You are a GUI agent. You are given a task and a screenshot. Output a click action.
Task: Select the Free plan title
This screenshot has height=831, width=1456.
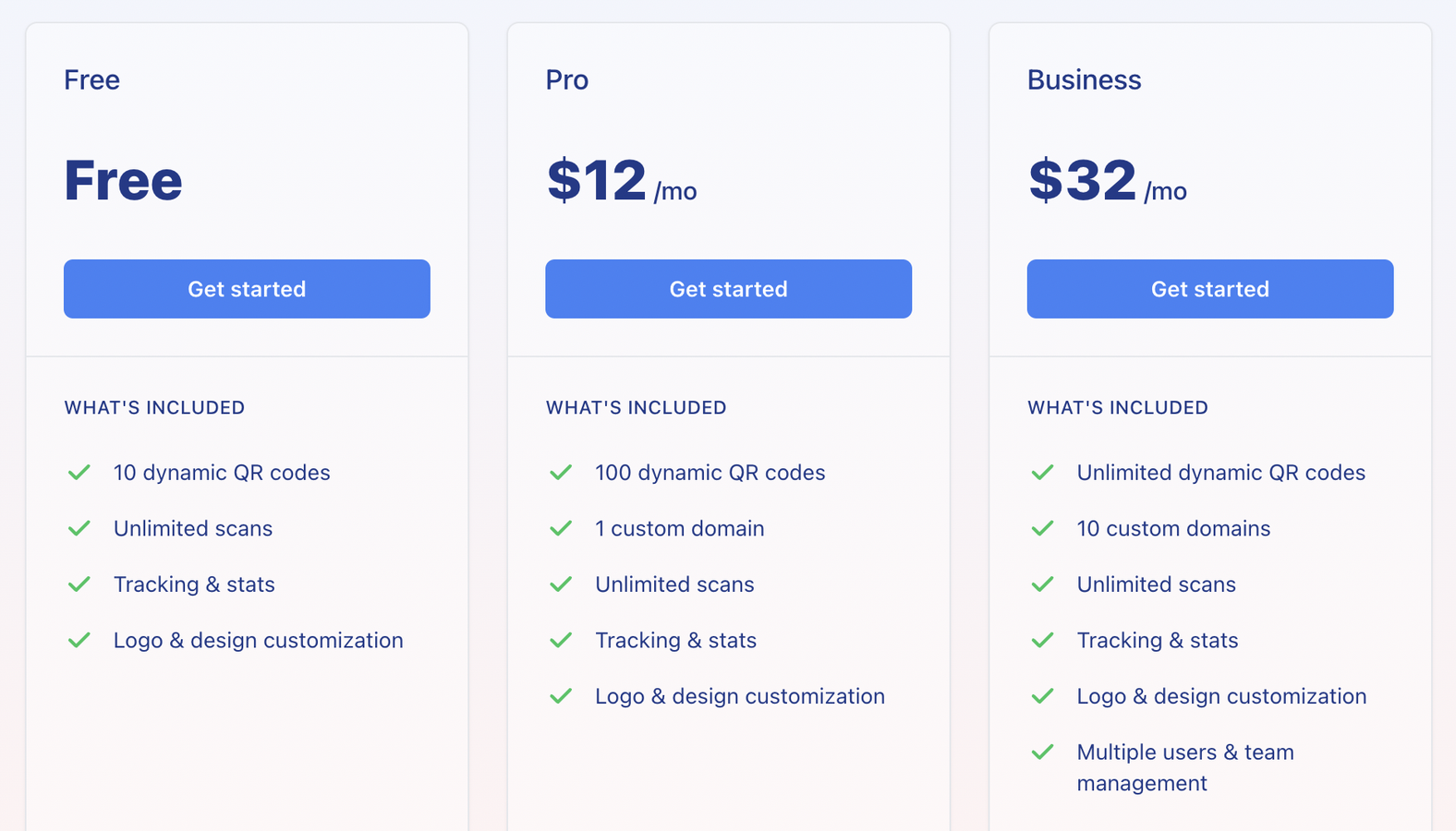click(91, 80)
